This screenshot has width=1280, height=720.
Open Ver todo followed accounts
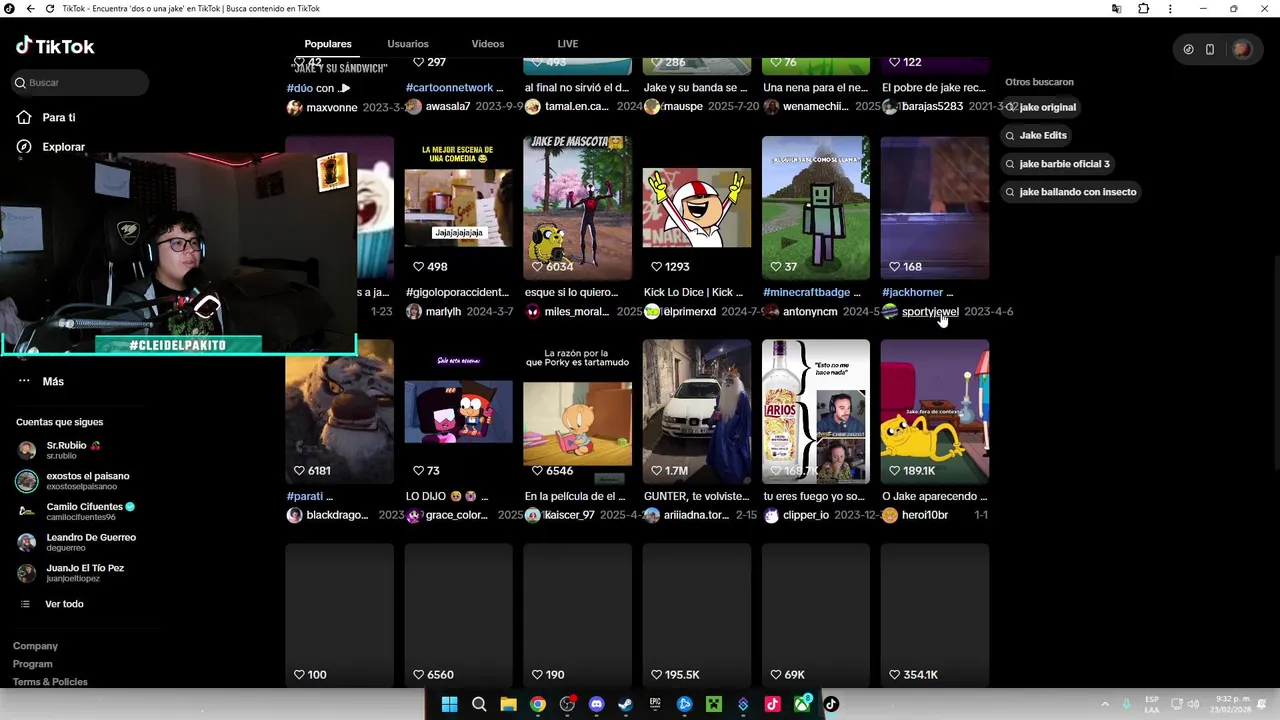click(x=64, y=604)
